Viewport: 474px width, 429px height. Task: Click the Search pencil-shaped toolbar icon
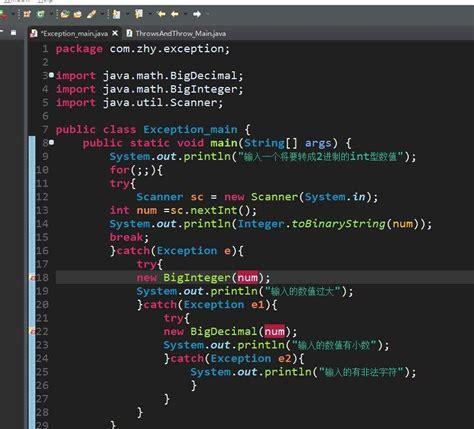click(x=91, y=14)
